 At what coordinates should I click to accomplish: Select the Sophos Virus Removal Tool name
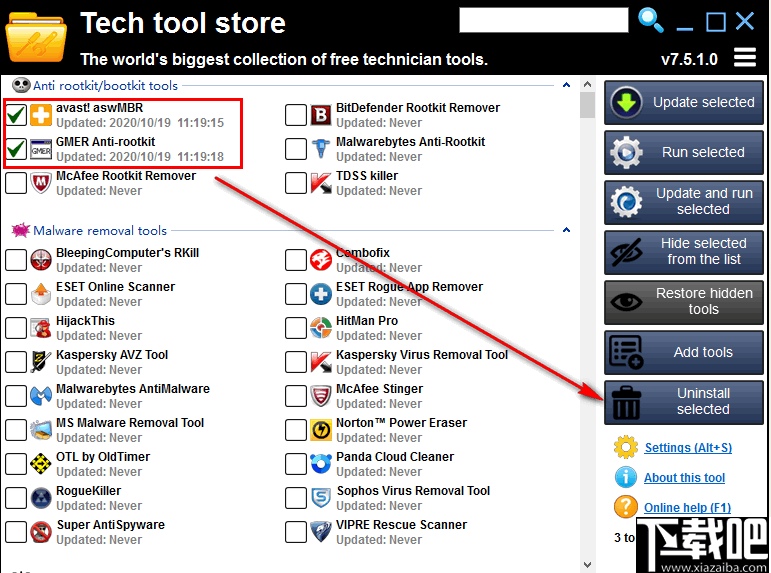(x=413, y=491)
